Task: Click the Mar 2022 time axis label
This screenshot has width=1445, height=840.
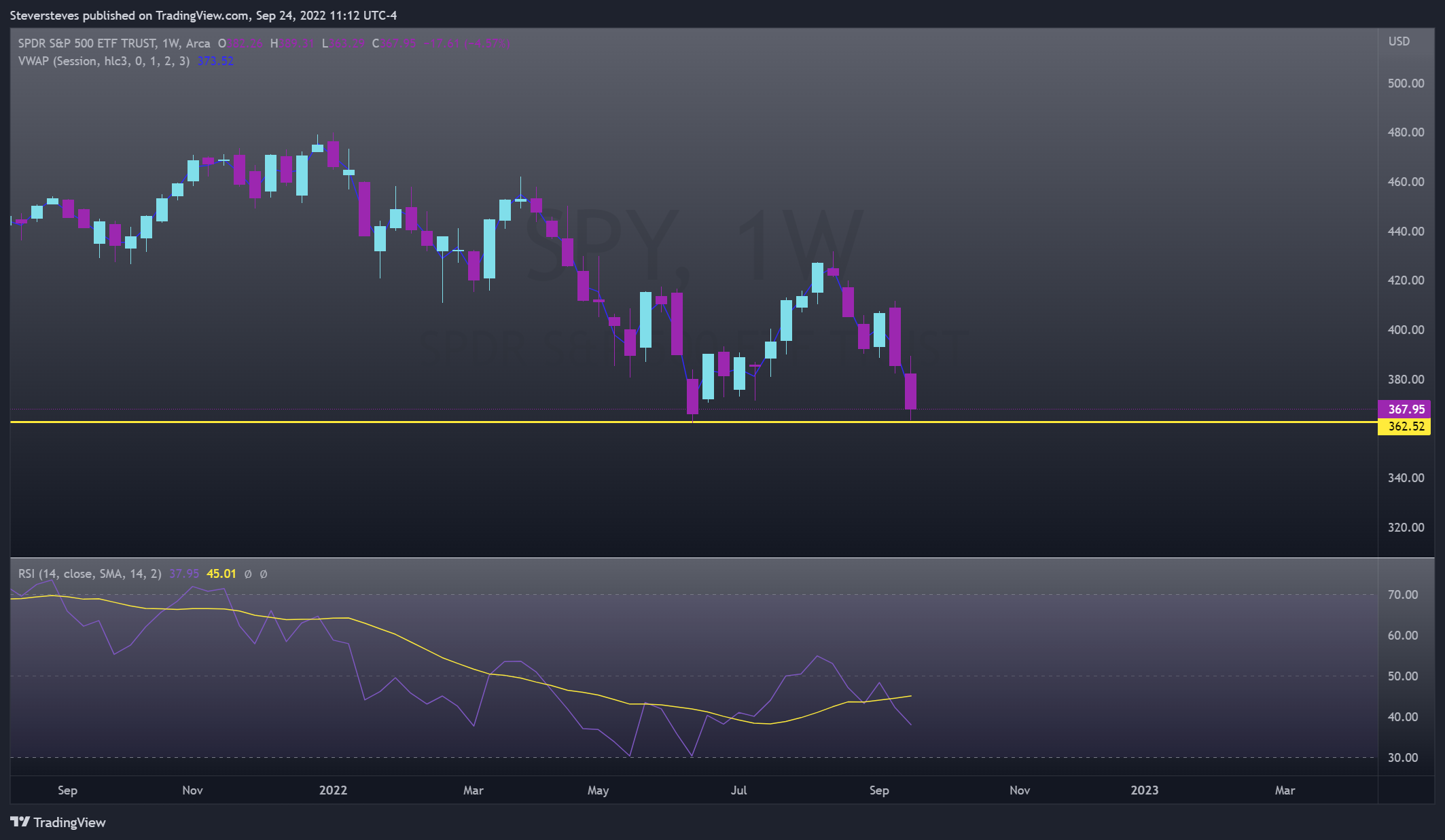Action: (474, 790)
